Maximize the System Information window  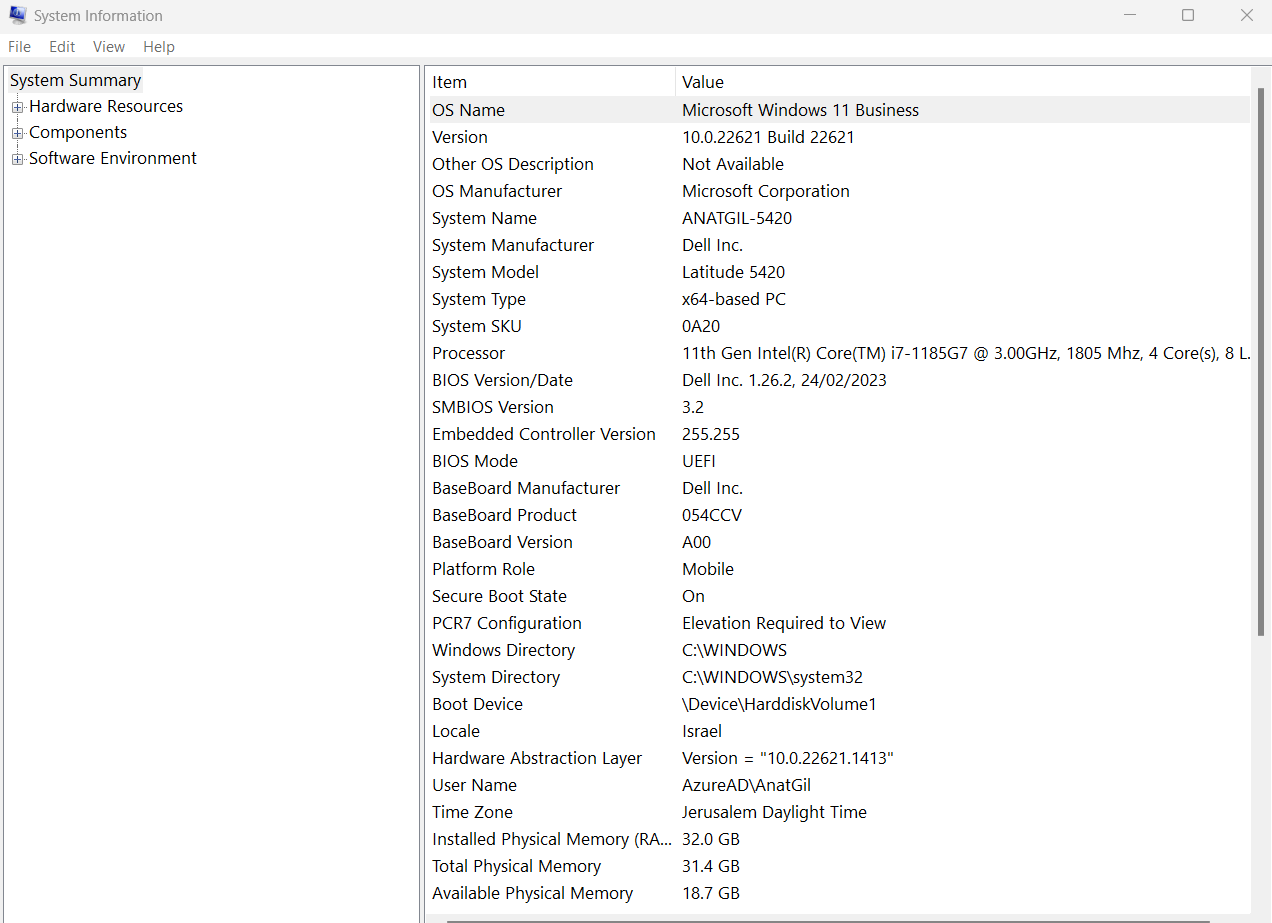[1188, 15]
